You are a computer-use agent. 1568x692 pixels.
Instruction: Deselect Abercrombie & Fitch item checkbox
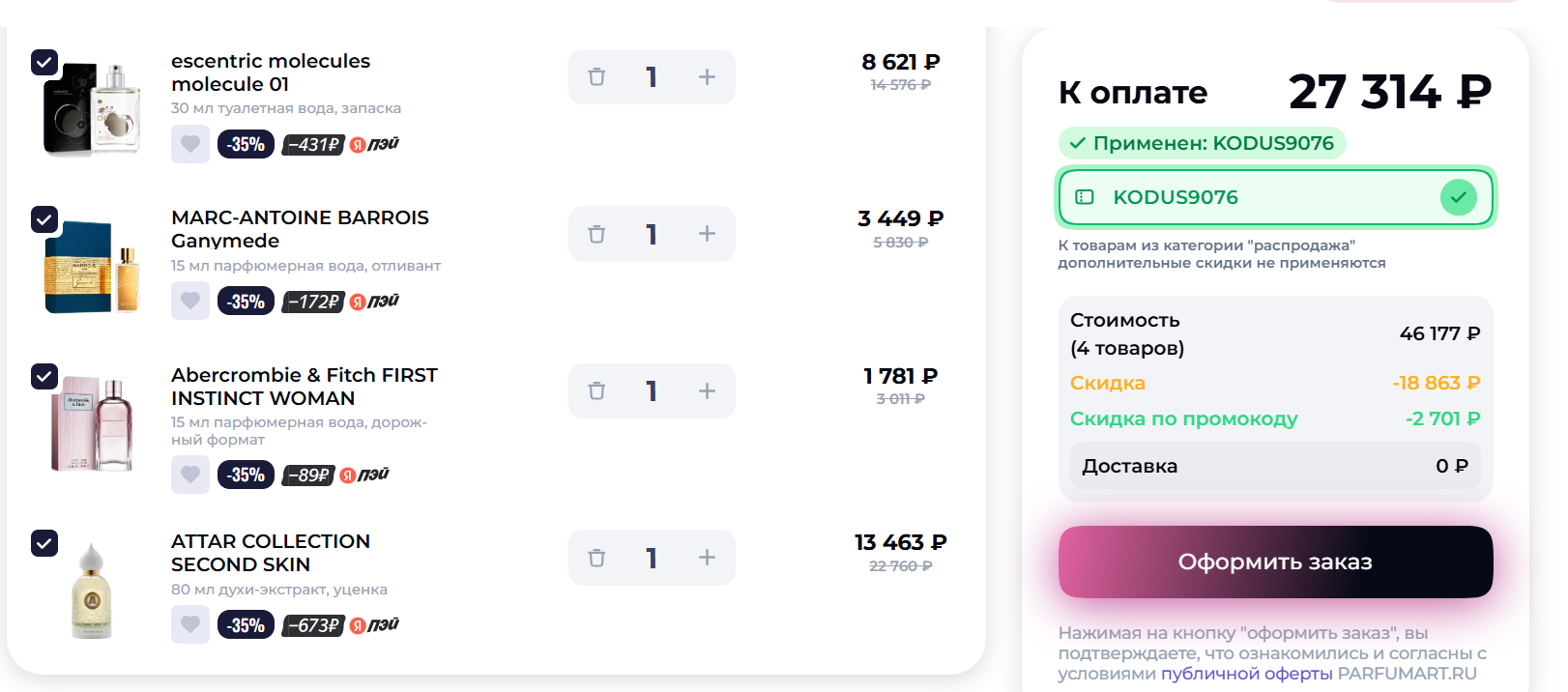[x=44, y=376]
